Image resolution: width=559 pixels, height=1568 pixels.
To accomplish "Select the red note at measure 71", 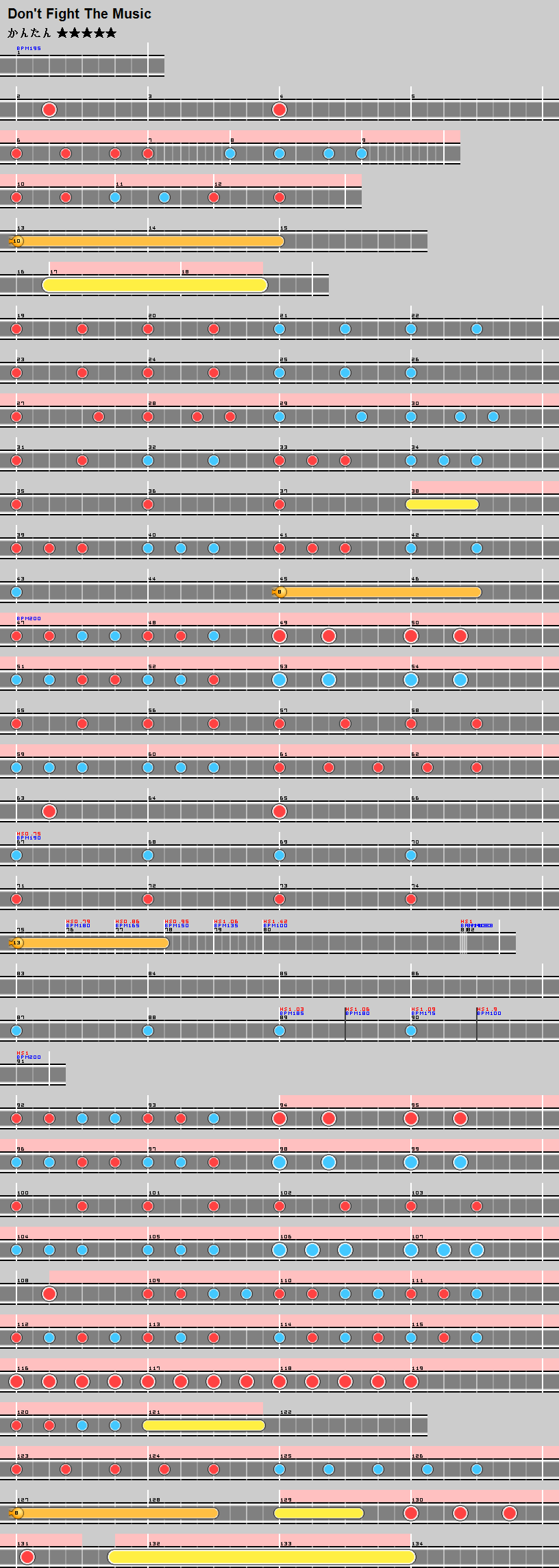I will tap(16, 899).
